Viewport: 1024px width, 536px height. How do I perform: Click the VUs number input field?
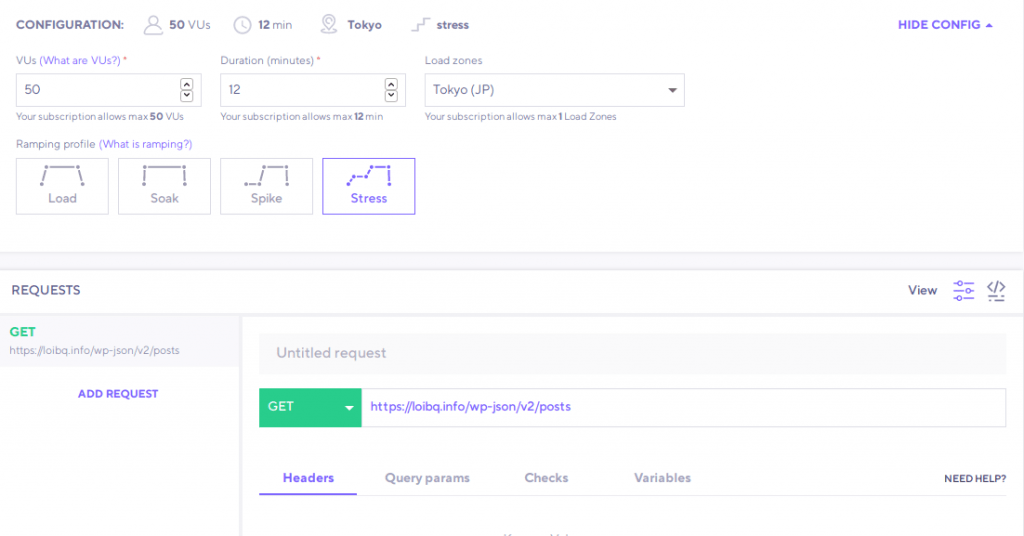tap(108, 90)
